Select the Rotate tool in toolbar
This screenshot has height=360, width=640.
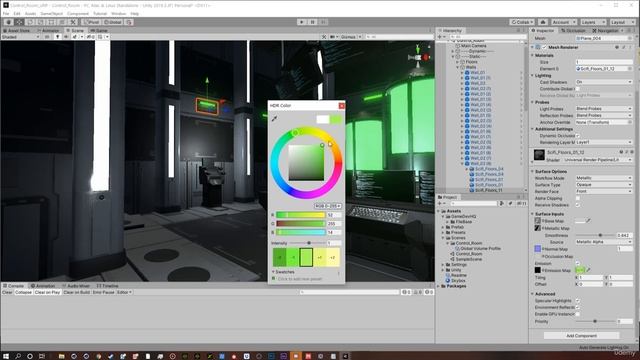pyautogui.click(x=30, y=22)
